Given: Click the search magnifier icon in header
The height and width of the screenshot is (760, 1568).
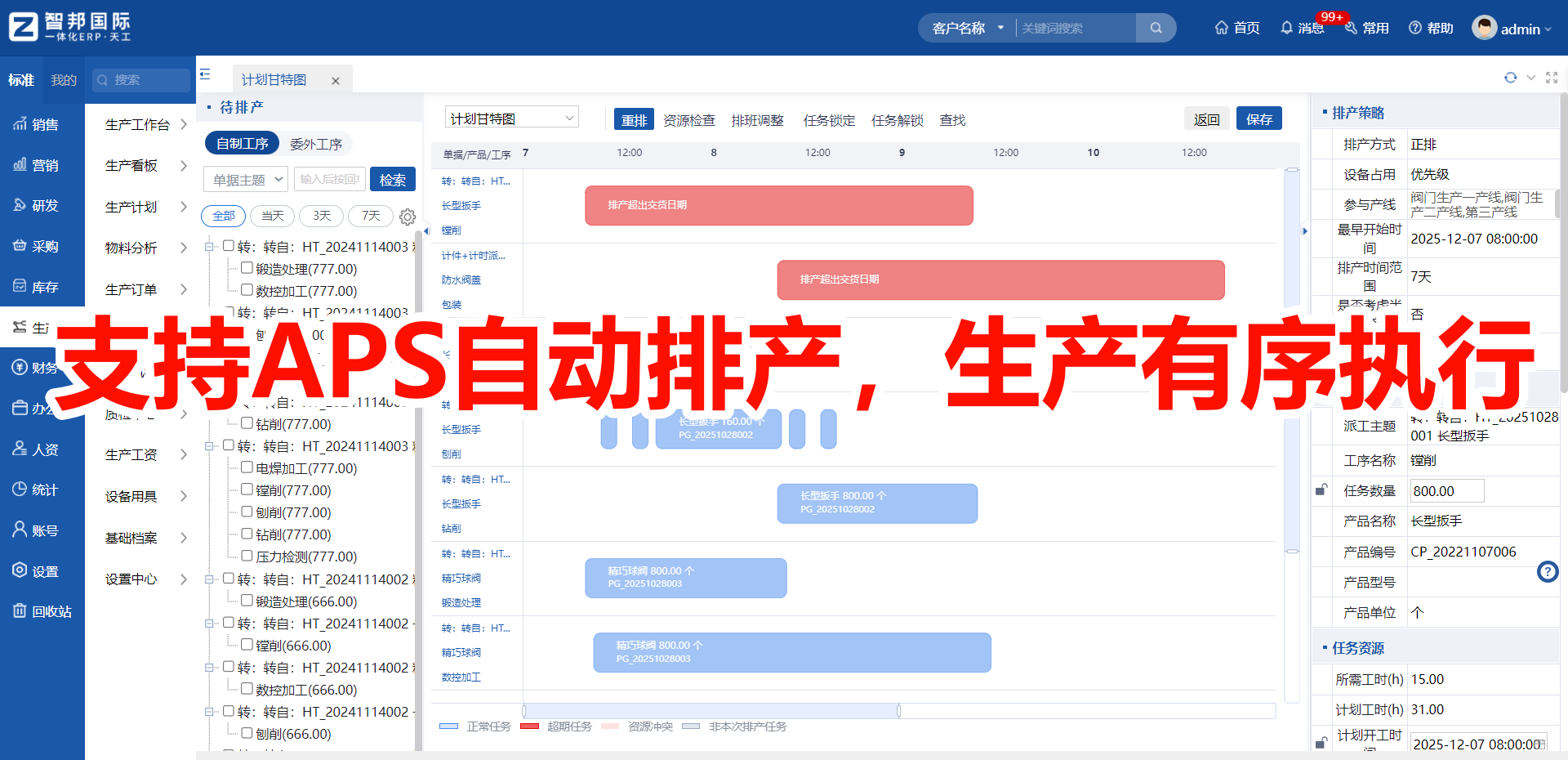Looking at the screenshot, I should click(1156, 28).
